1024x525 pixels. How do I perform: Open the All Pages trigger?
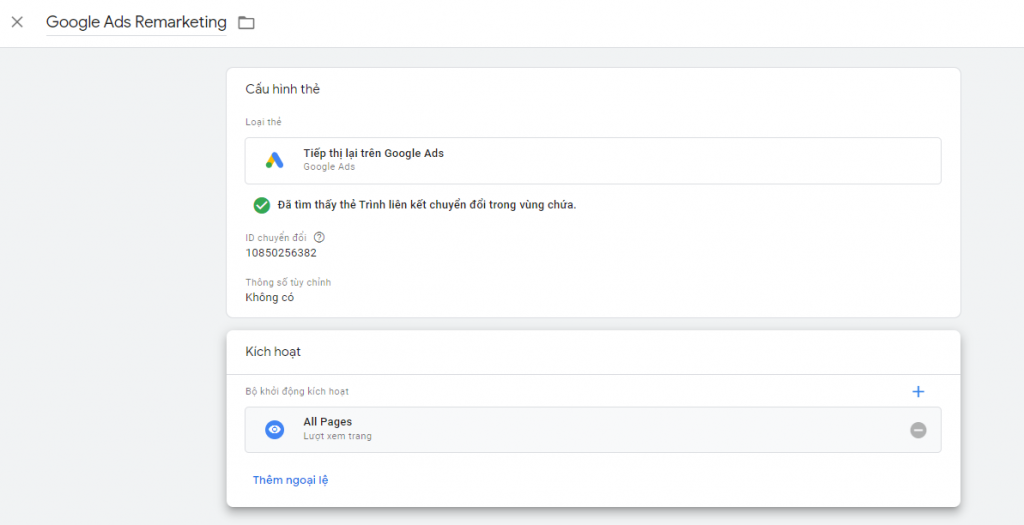(593, 430)
